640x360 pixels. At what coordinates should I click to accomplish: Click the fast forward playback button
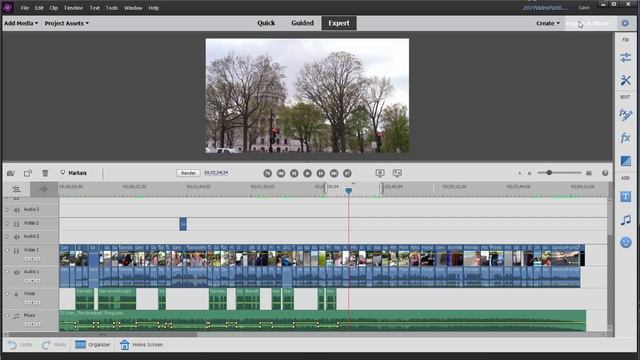[334, 173]
